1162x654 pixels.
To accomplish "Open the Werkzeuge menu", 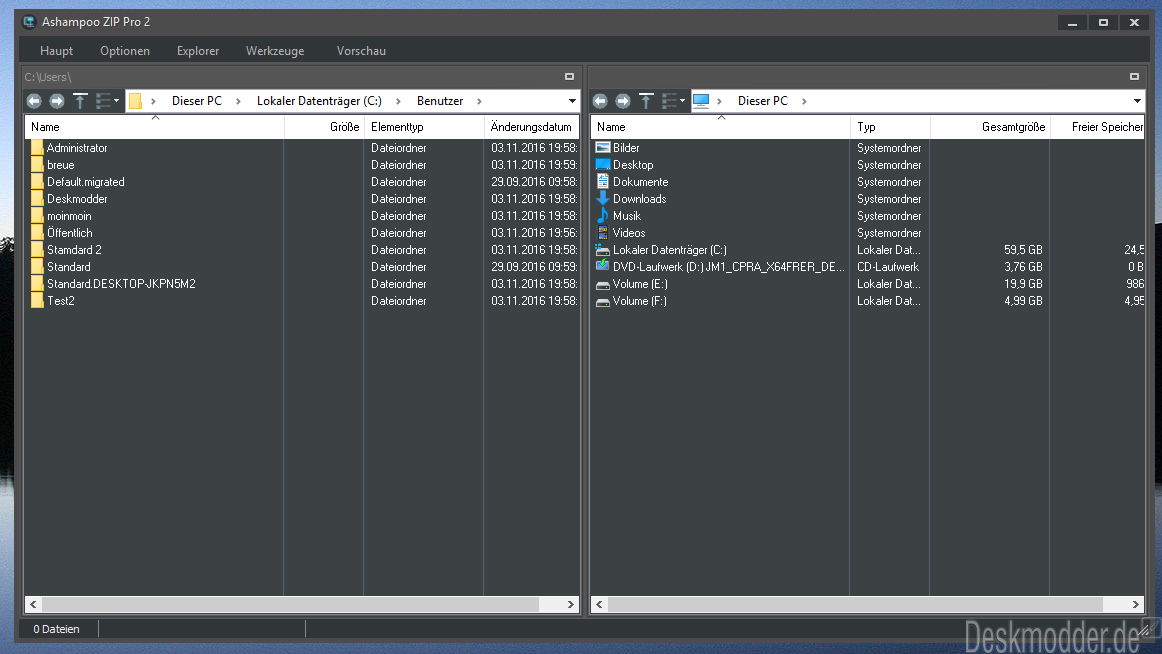I will point(275,51).
